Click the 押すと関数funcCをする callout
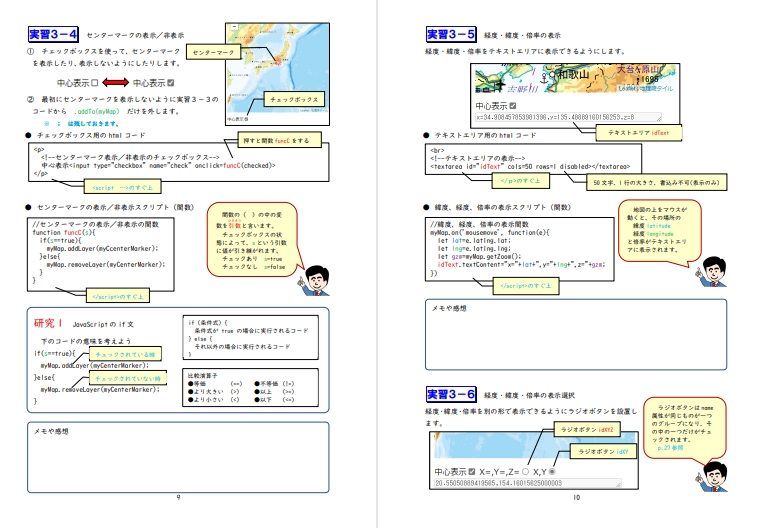Screen dimensions: 765x528 point(280,140)
